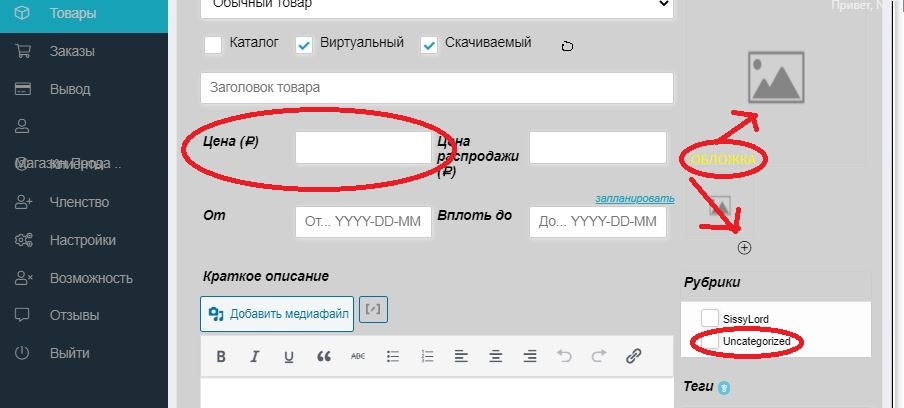Click the Underline formatting icon
904x408 pixels.
[x=289, y=356]
